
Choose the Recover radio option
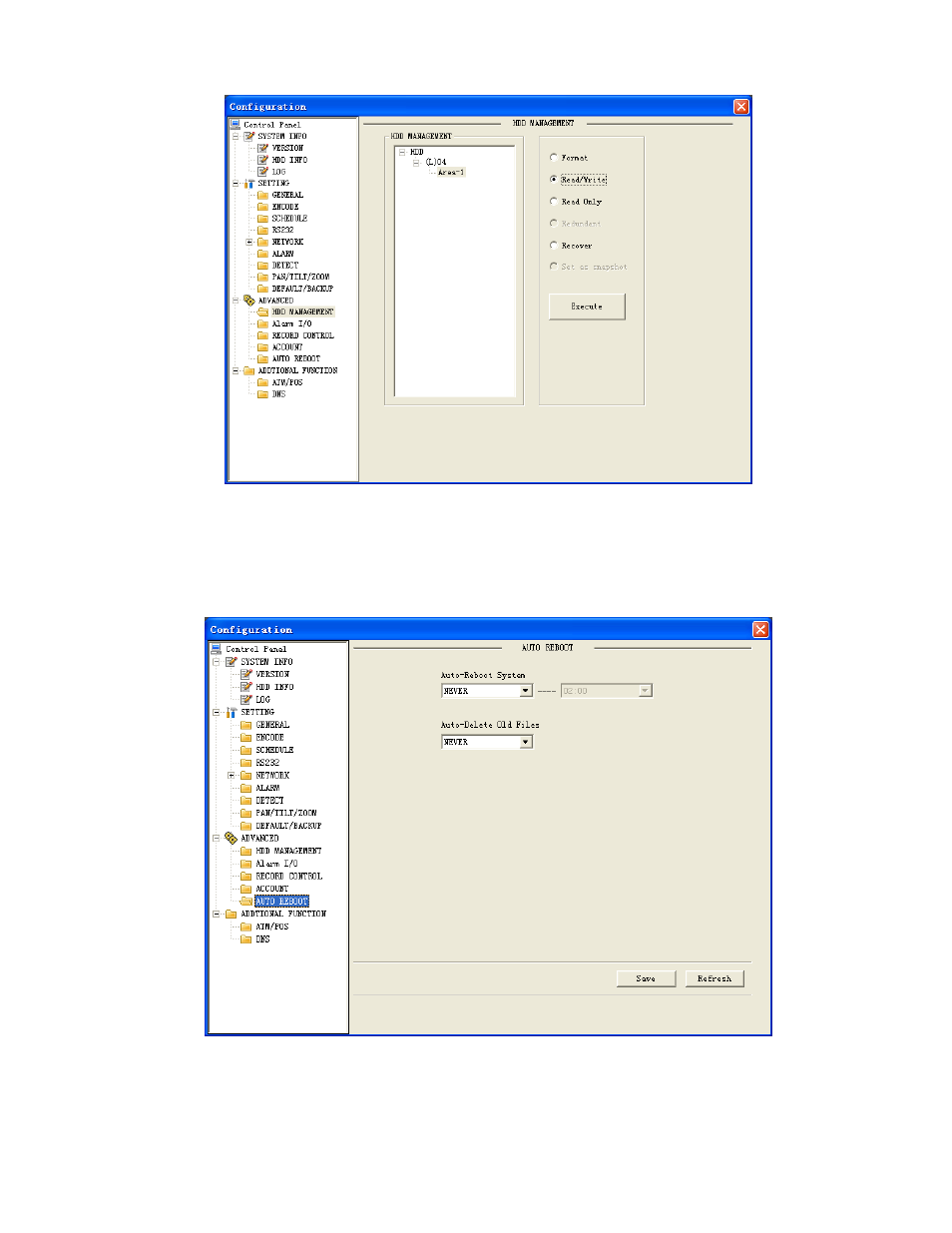click(x=554, y=246)
